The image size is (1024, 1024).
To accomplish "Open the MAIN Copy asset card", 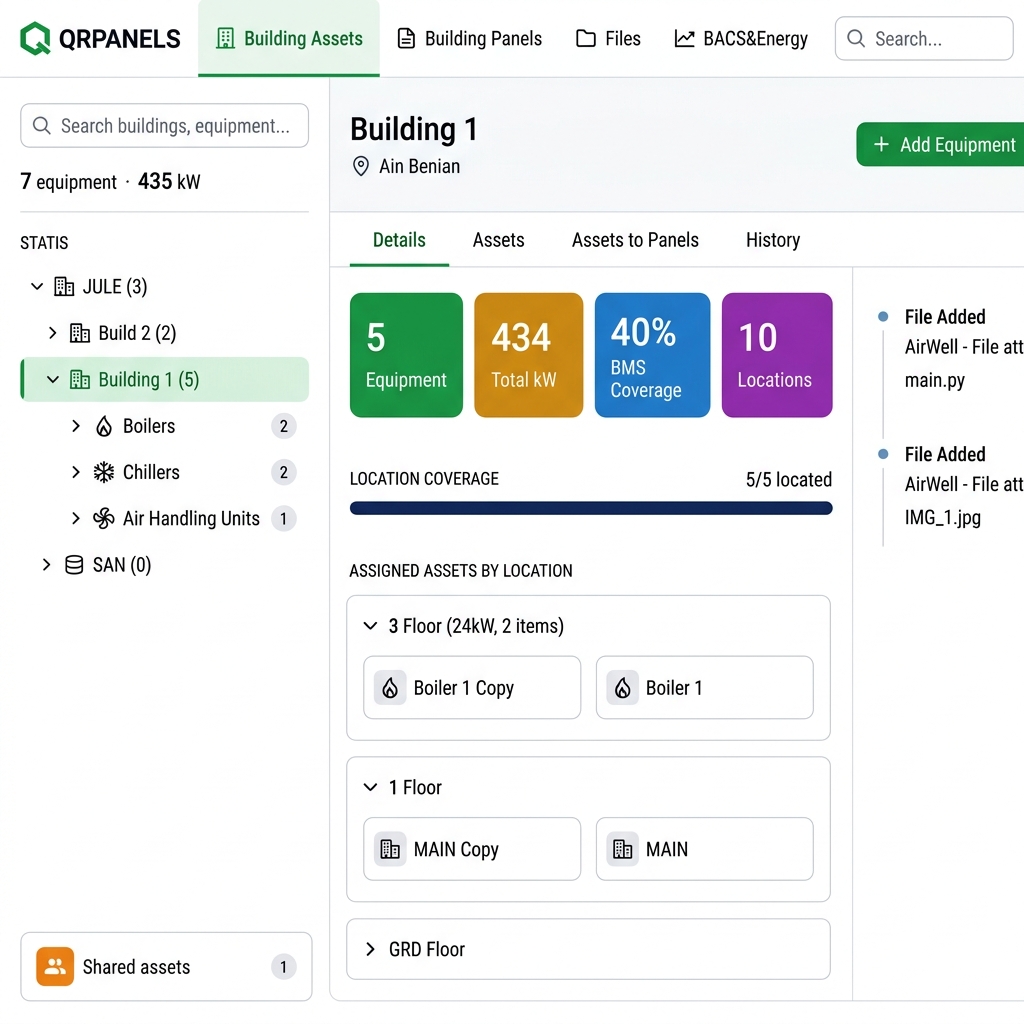I will click(472, 849).
